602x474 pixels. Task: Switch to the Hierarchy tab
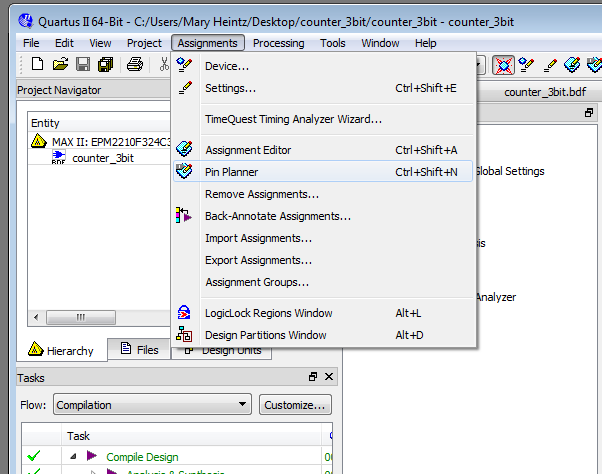click(x=61, y=350)
